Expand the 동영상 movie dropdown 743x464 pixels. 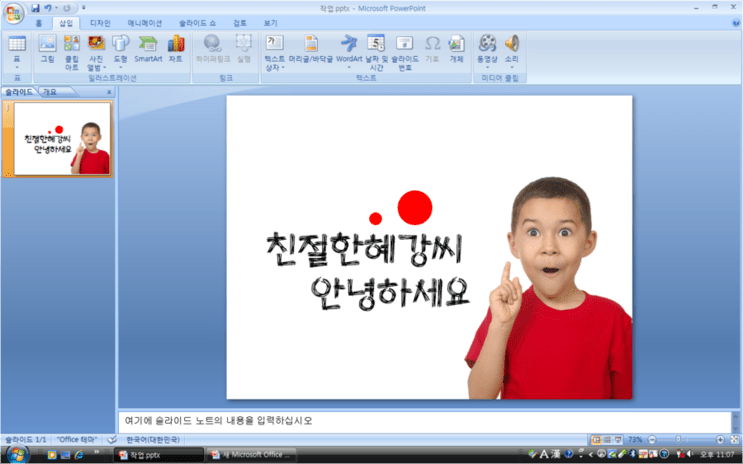coord(487,68)
